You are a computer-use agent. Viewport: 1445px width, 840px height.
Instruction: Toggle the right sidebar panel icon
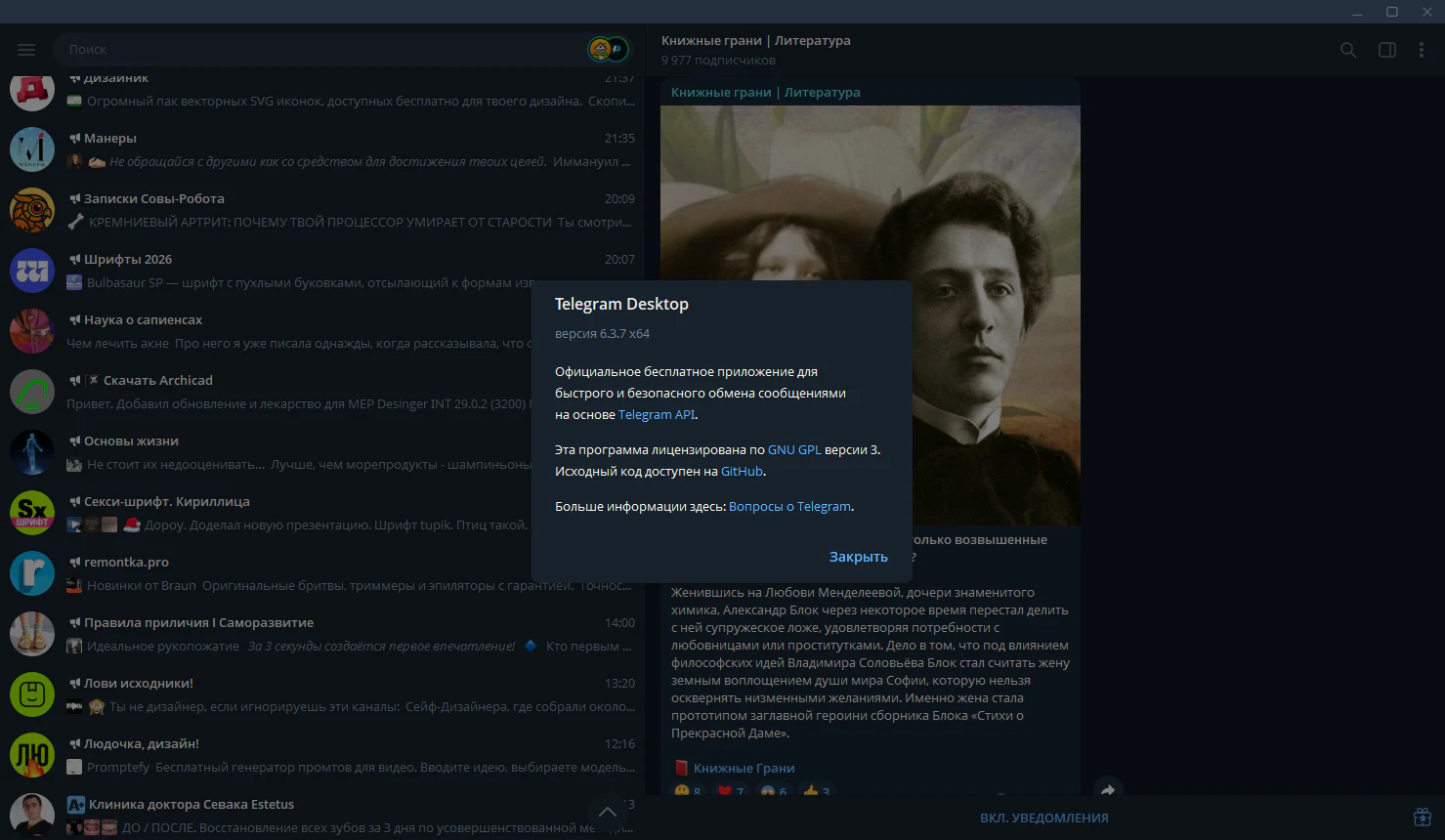(x=1386, y=50)
